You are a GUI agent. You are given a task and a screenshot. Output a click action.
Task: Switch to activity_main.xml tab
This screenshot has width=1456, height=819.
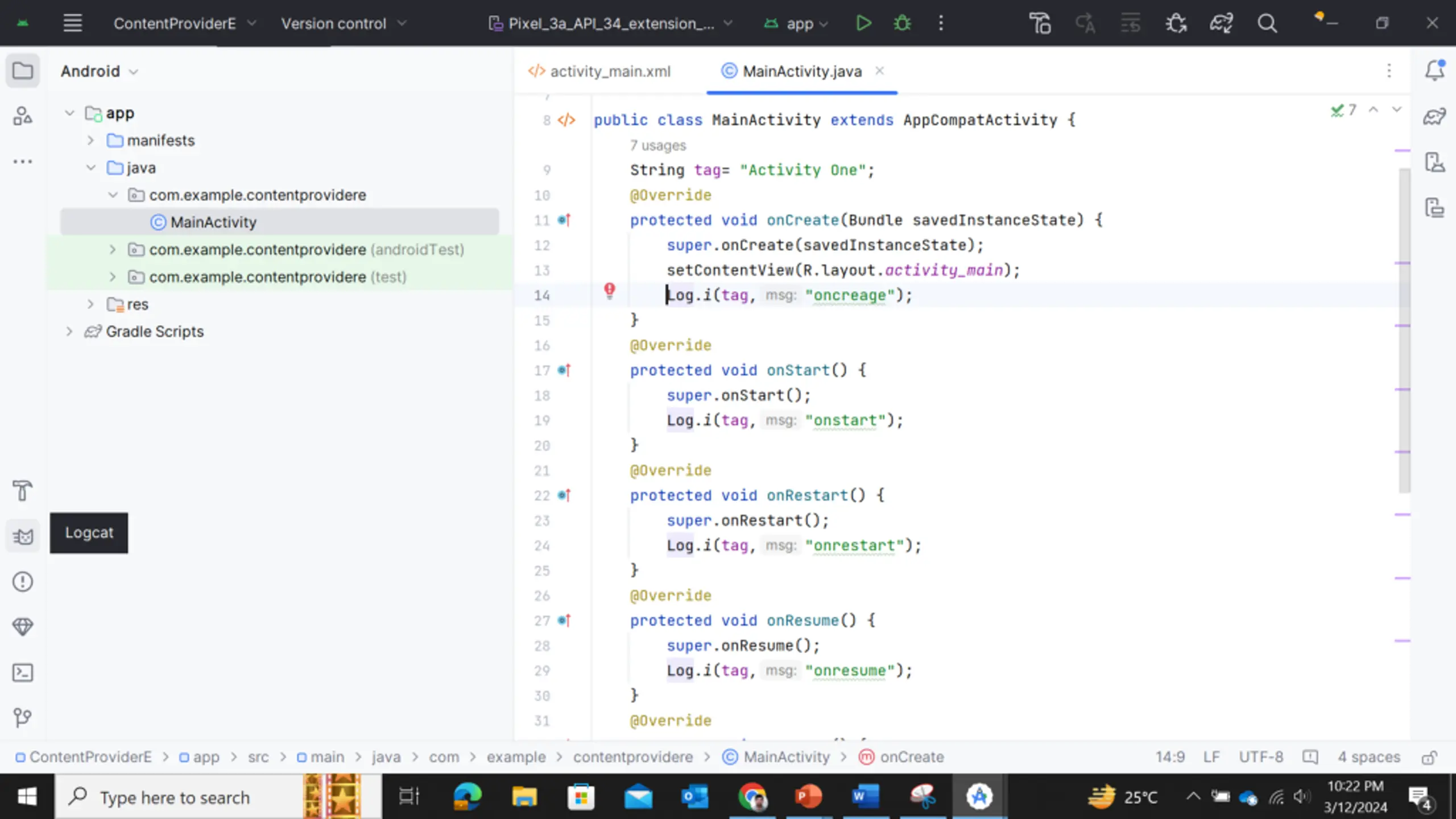click(599, 71)
